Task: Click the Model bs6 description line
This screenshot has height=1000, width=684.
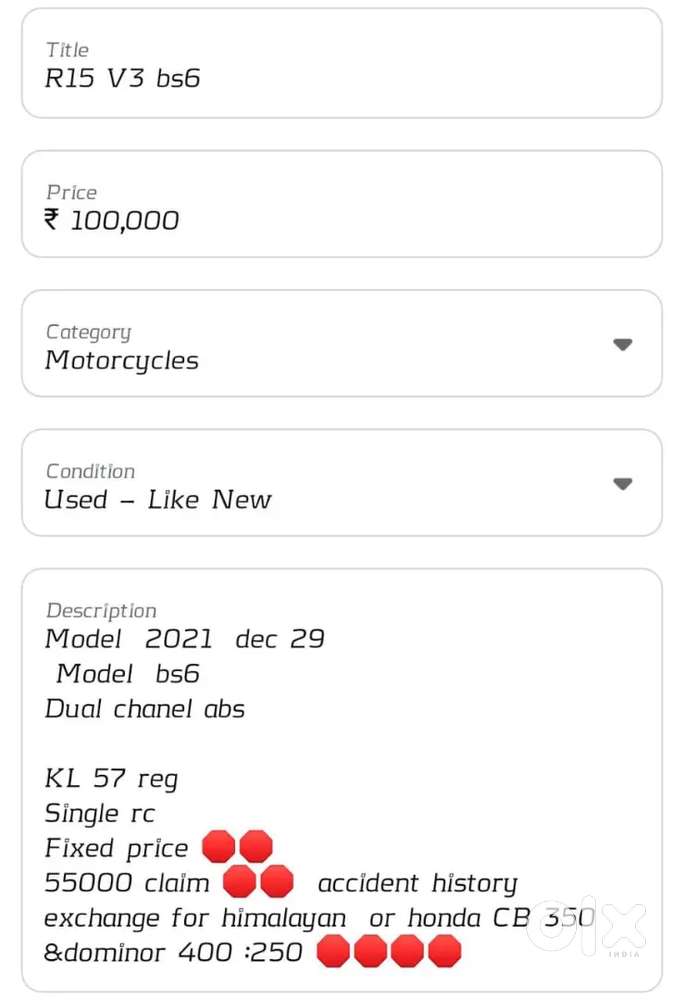Action: coord(128,674)
